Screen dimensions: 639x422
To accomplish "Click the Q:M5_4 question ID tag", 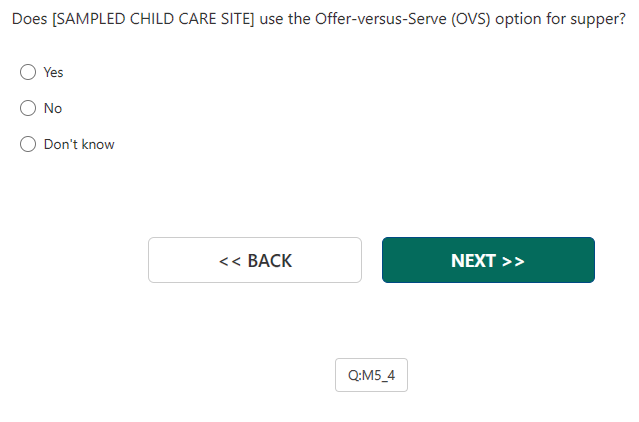I will tap(371, 375).
